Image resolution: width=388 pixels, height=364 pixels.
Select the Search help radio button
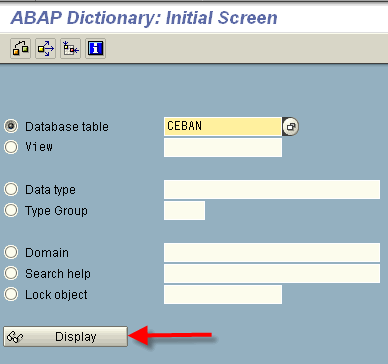click(11, 273)
